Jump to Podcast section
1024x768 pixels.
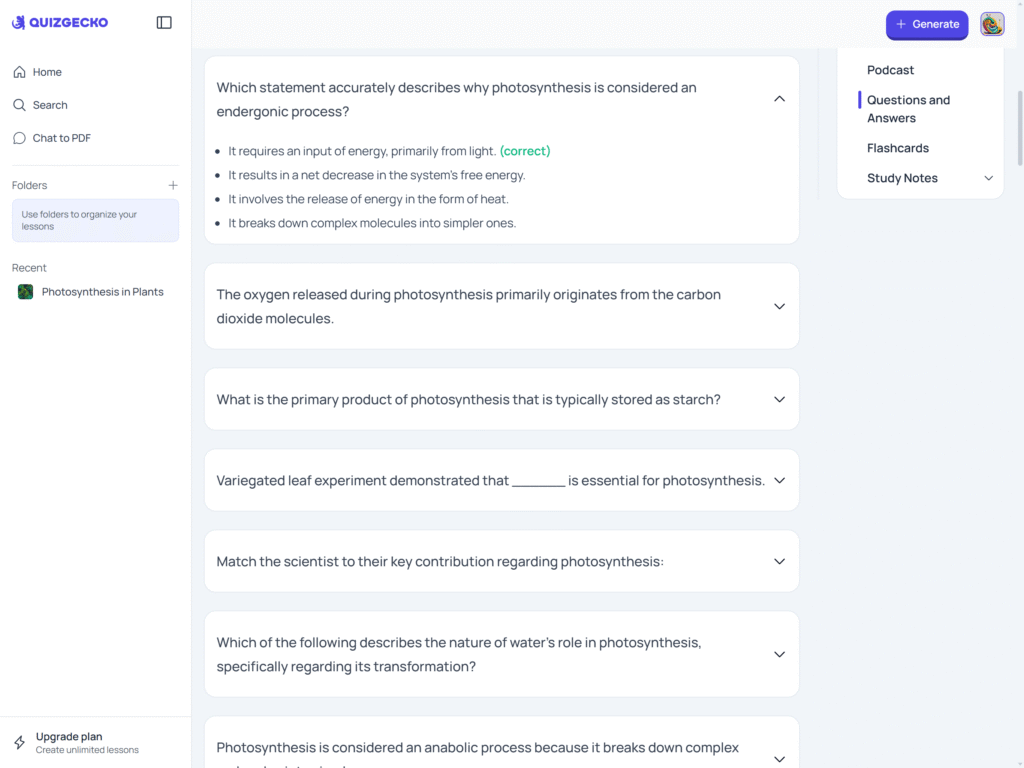click(890, 70)
